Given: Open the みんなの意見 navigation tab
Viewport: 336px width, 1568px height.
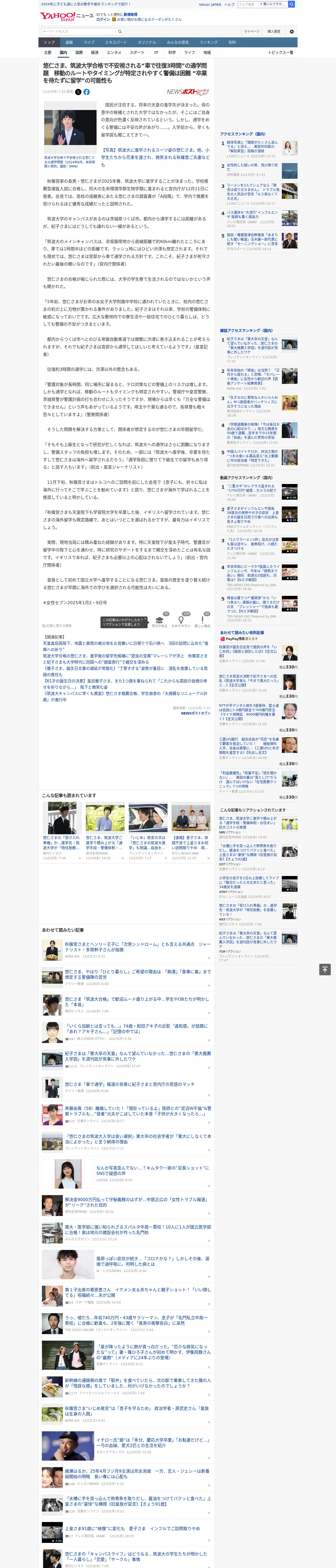Looking at the screenshot, I should (x=178, y=43).
